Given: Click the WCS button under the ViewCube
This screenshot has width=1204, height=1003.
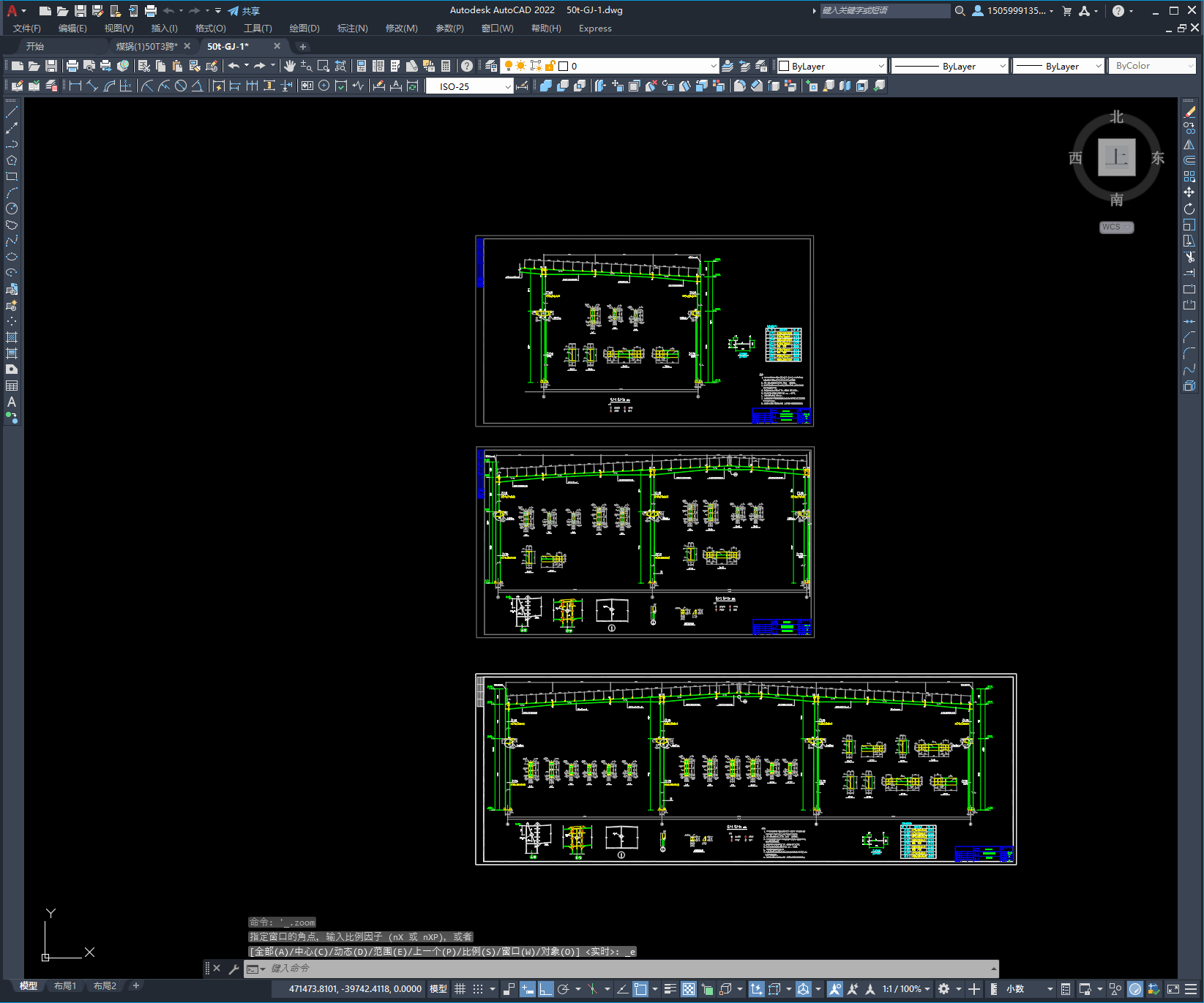Looking at the screenshot, I should (1117, 228).
